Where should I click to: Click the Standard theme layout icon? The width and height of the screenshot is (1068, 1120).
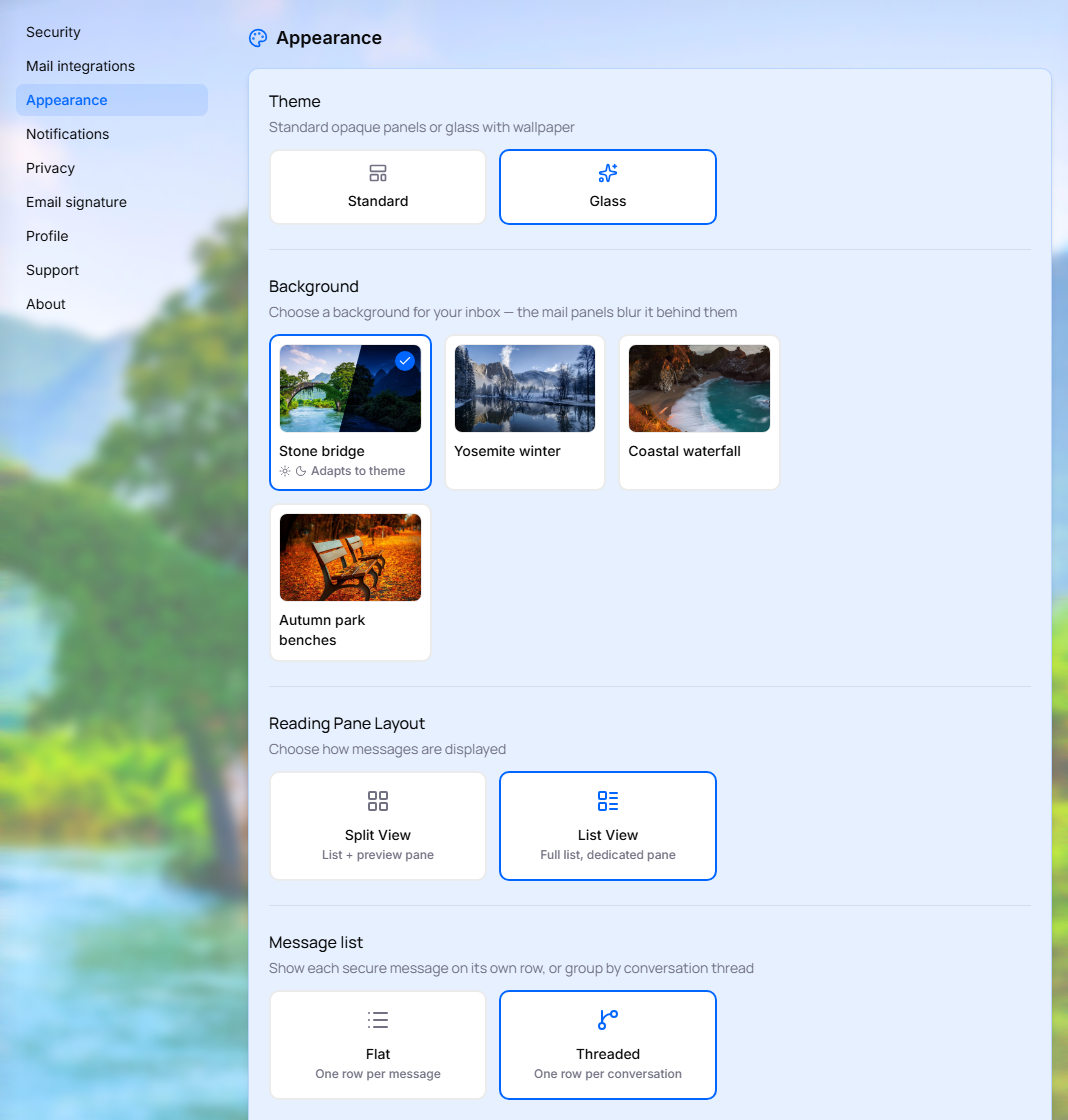(x=378, y=173)
